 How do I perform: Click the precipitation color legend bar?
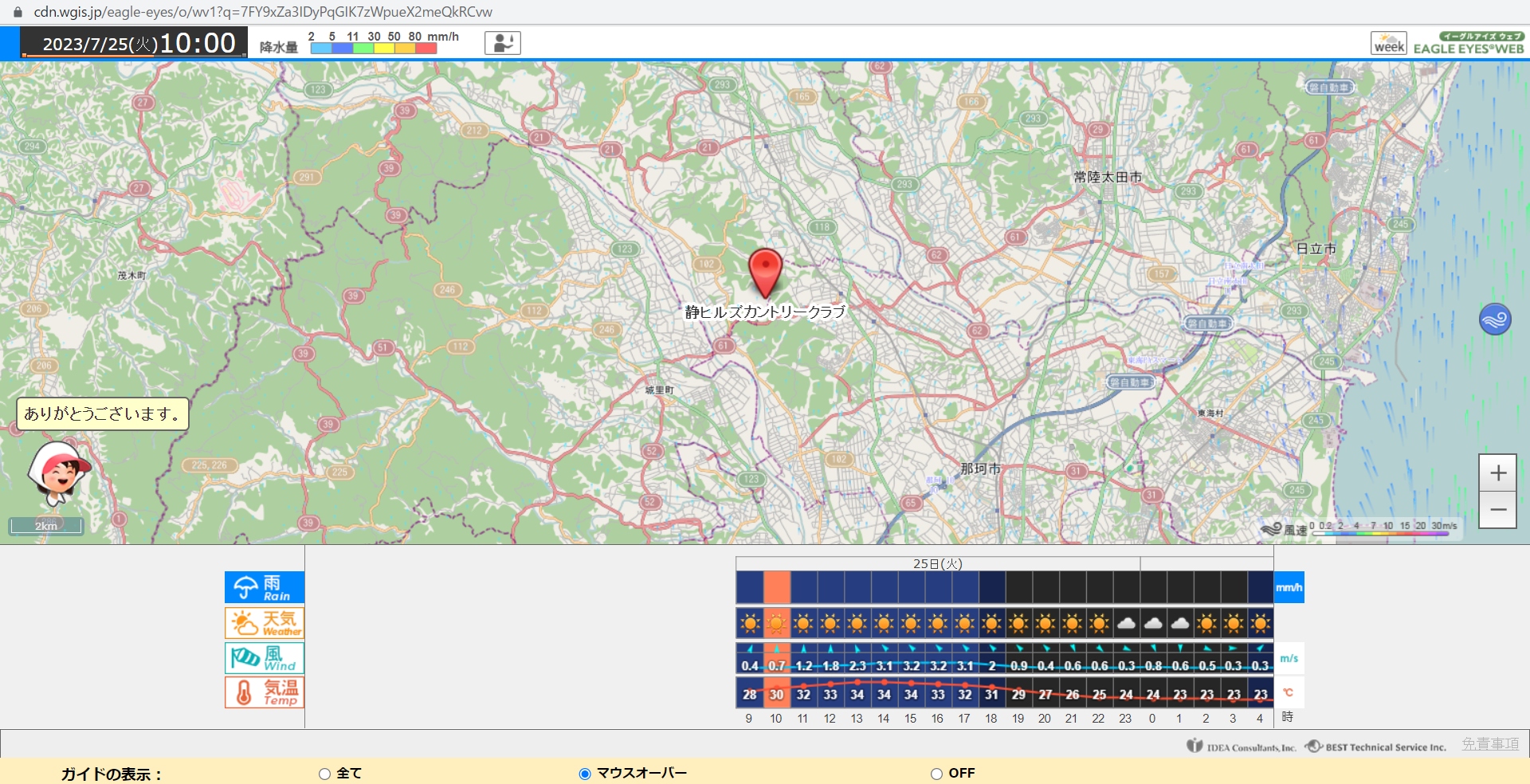pos(373,48)
